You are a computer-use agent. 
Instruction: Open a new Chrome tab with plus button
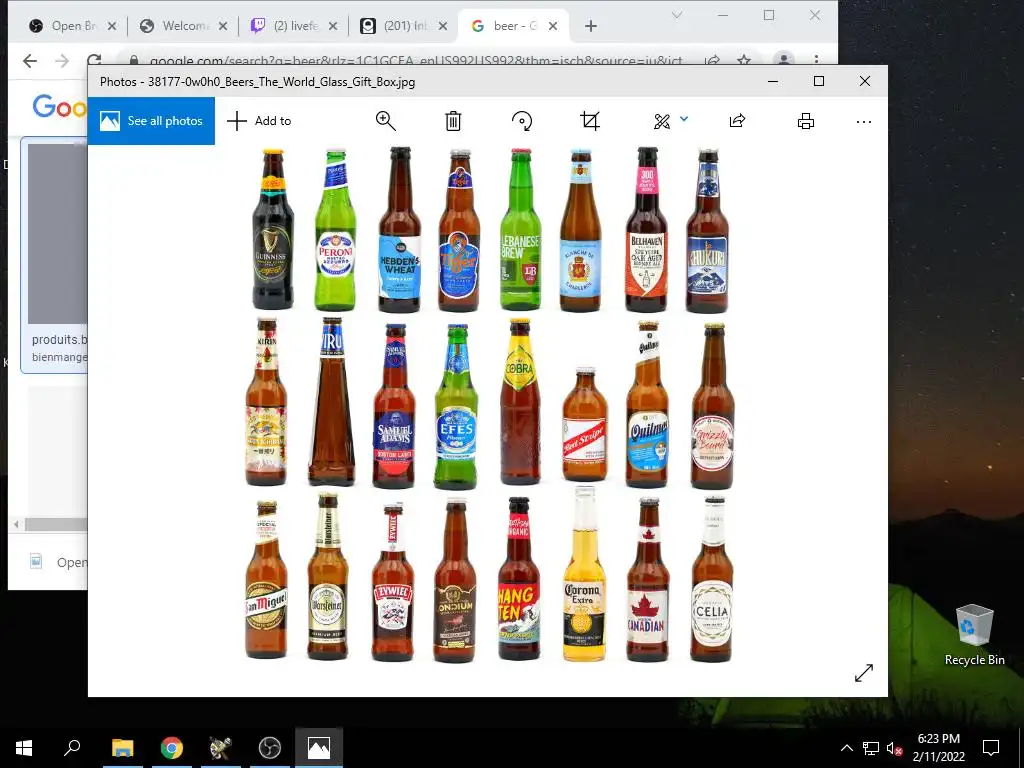click(591, 26)
